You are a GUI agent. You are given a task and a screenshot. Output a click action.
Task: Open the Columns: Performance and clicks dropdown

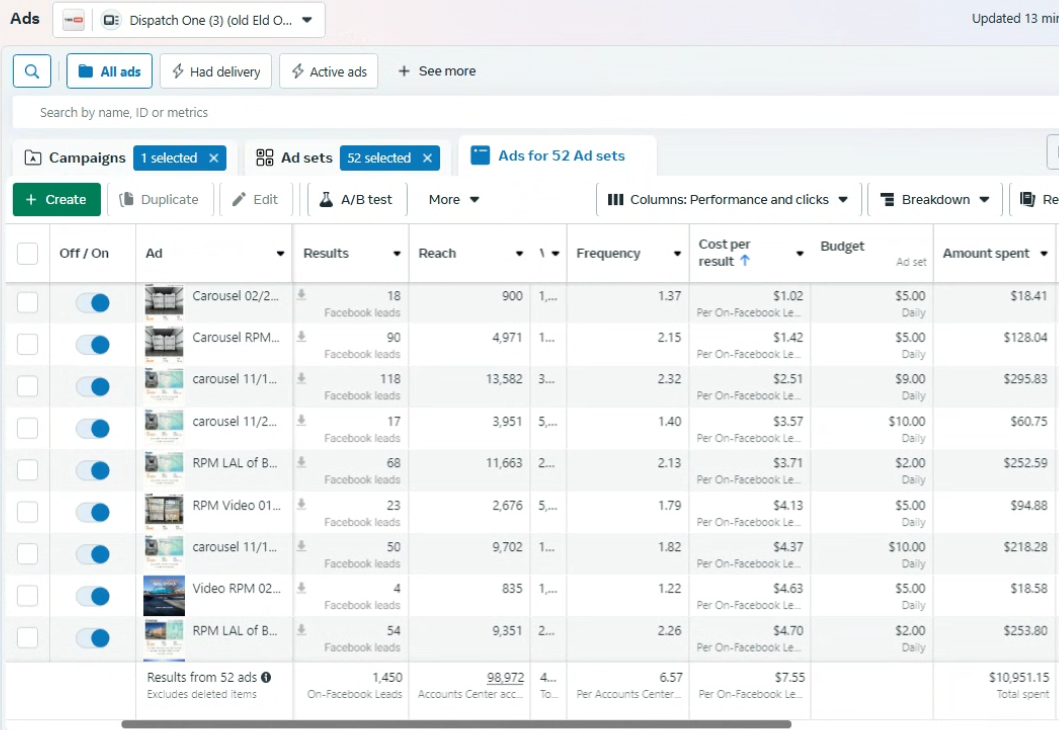(728, 199)
